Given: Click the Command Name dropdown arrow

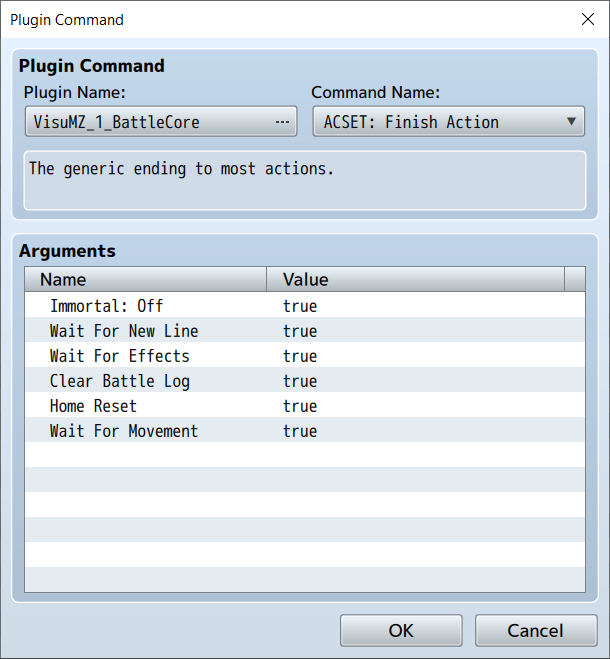Looking at the screenshot, I should pos(571,122).
